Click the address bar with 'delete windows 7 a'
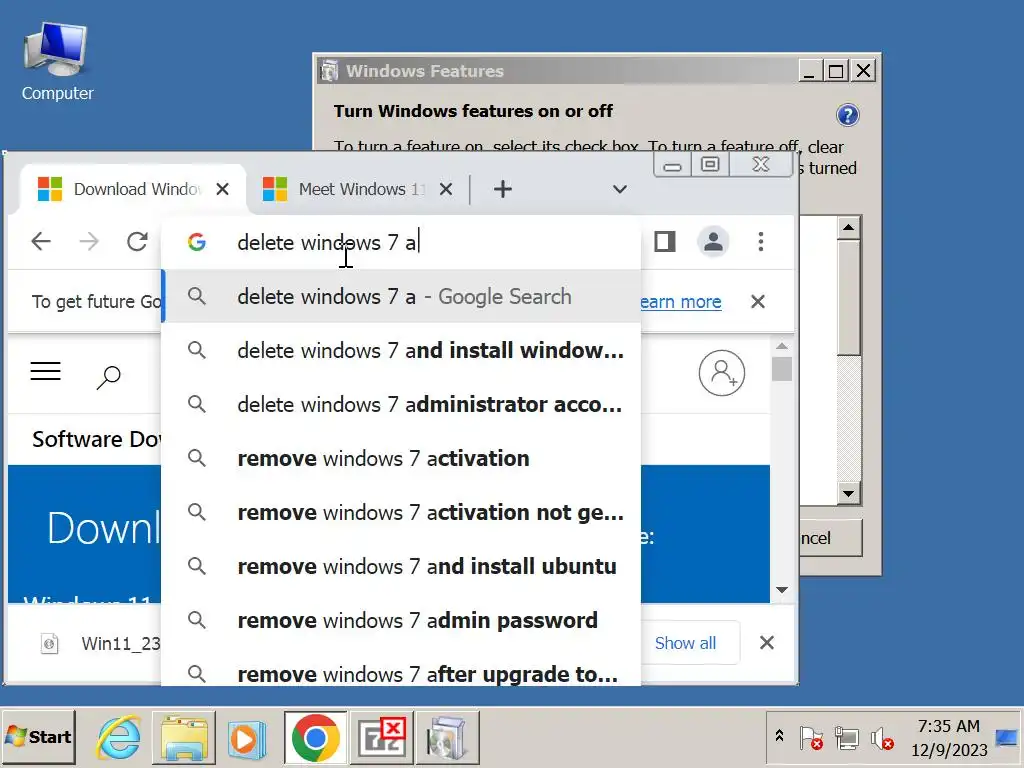 pyautogui.click(x=401, y=242)
